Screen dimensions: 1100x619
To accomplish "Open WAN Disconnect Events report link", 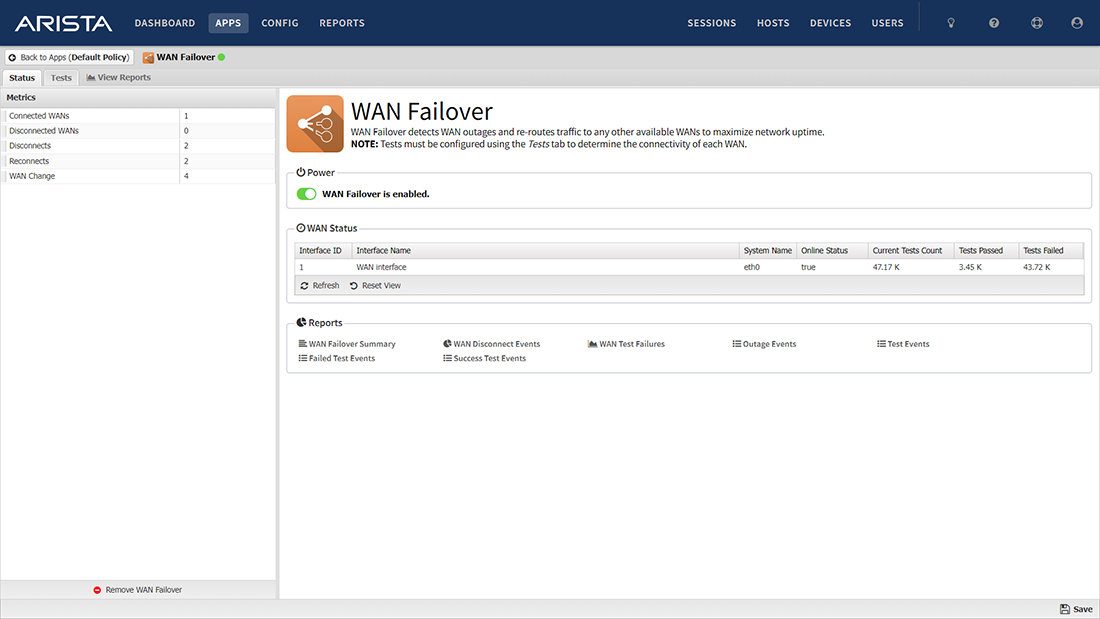I will point(492,344).
